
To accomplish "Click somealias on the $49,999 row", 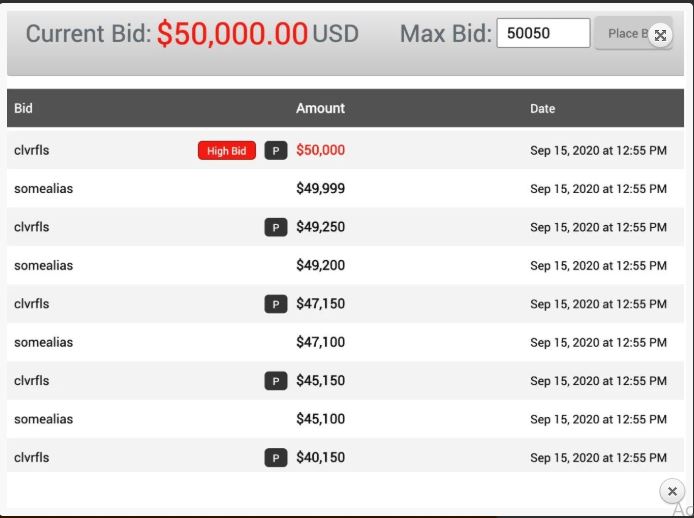I will click(x=43, y=189).
